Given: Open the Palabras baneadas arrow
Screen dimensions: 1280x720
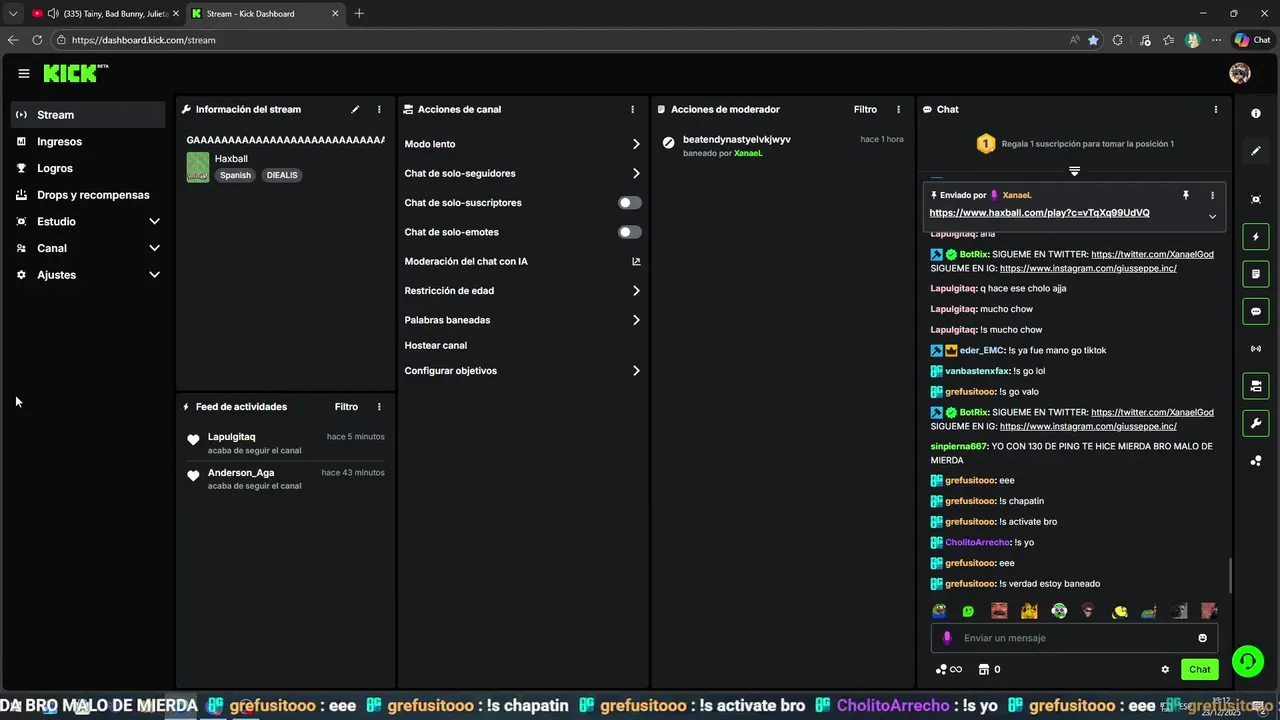Looking at the screenshot, I should 636,320.
